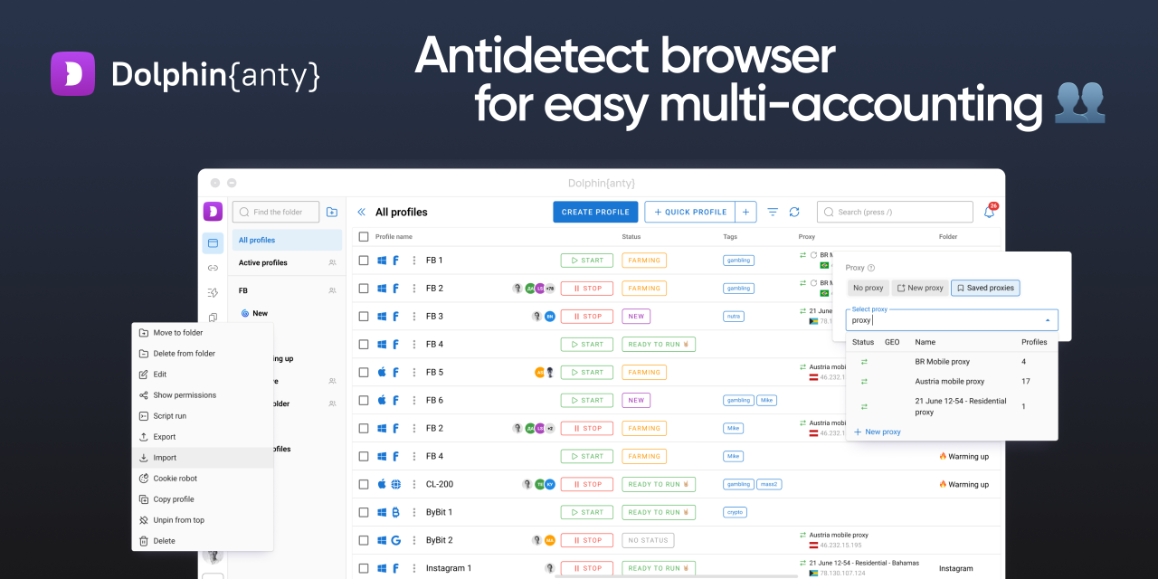Click users icon beside FB folder
1158x579 pixels.
(332, 291)
